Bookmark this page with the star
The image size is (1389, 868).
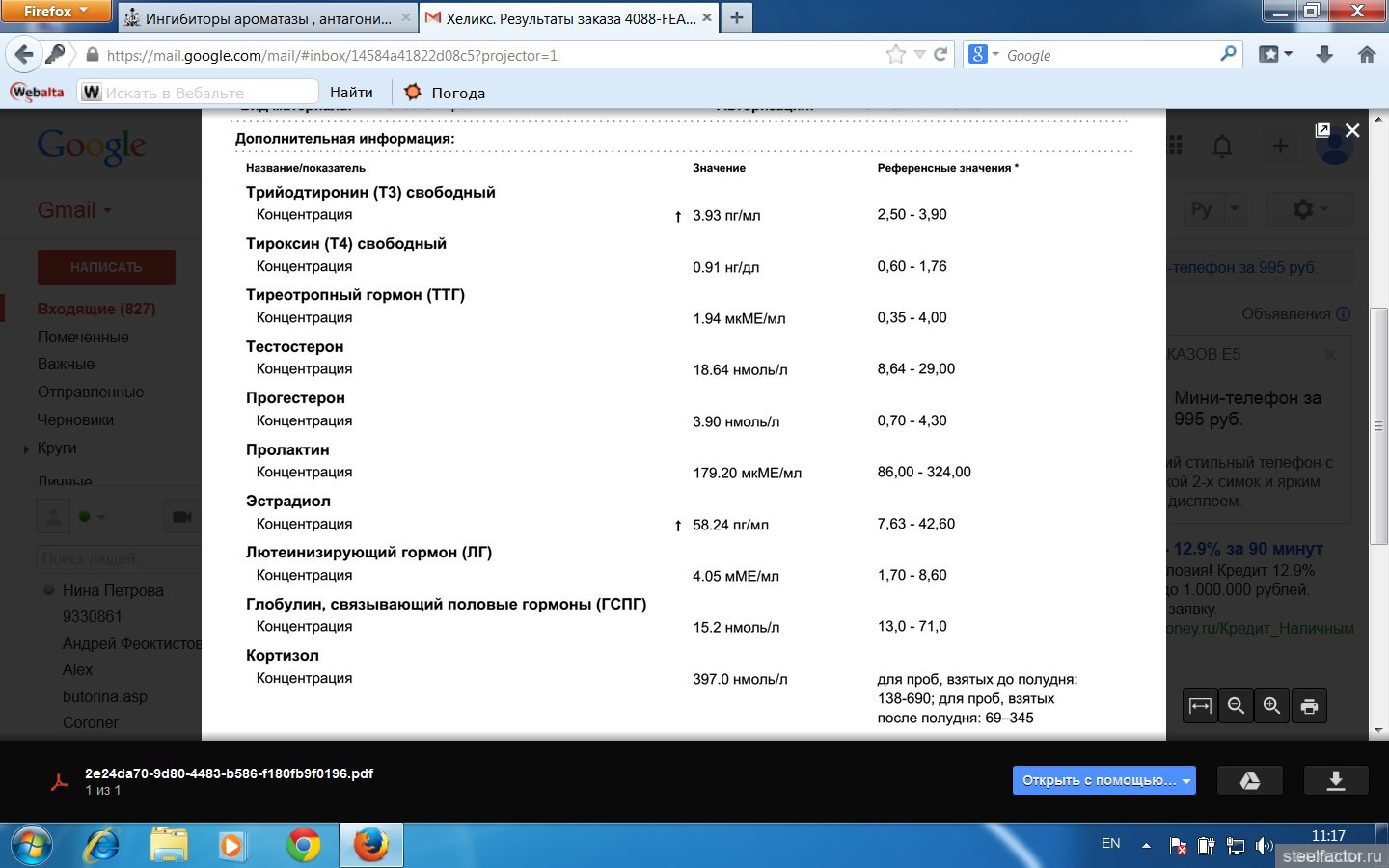(896, 55)
